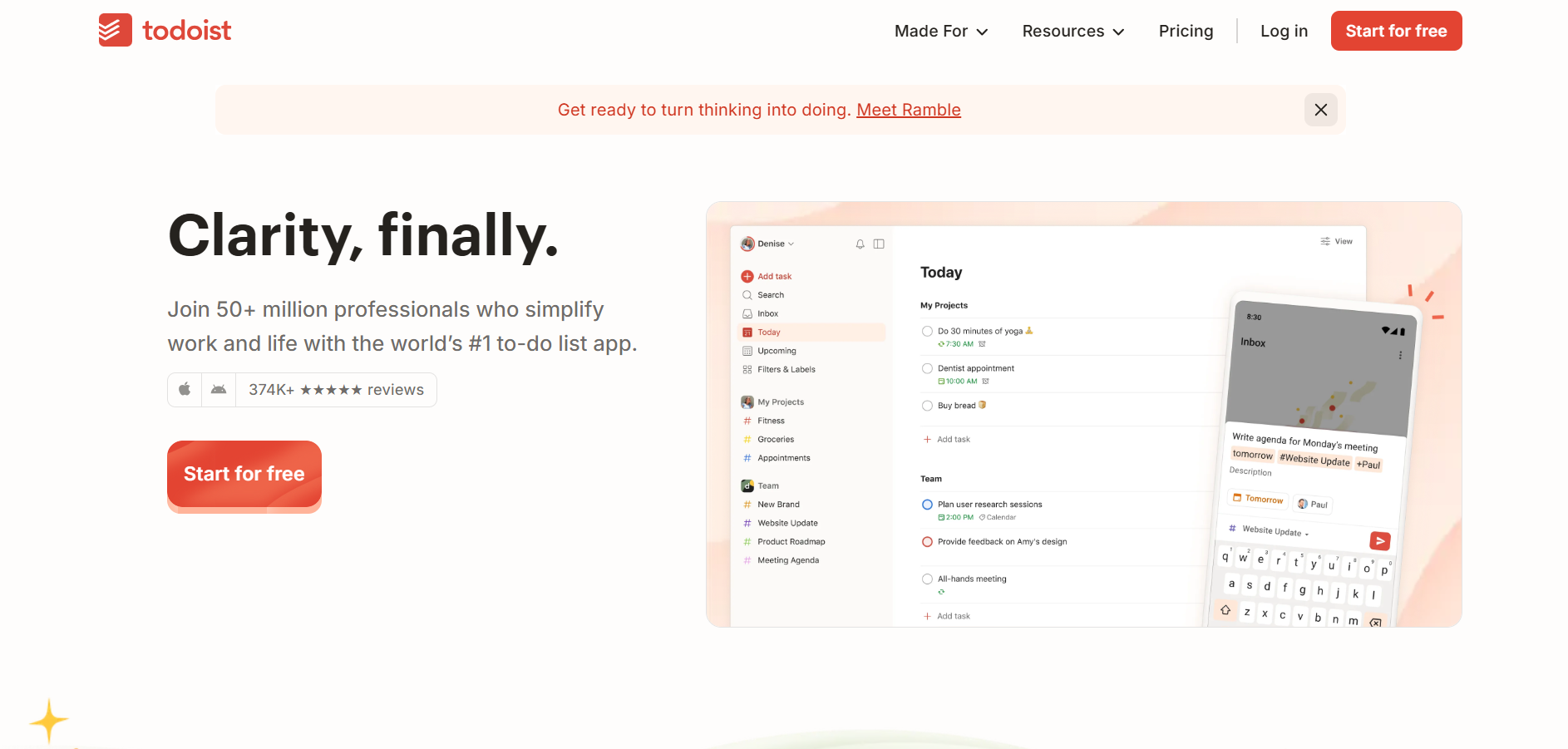
Task: Expand the Resources menu
Action: 1072,31
